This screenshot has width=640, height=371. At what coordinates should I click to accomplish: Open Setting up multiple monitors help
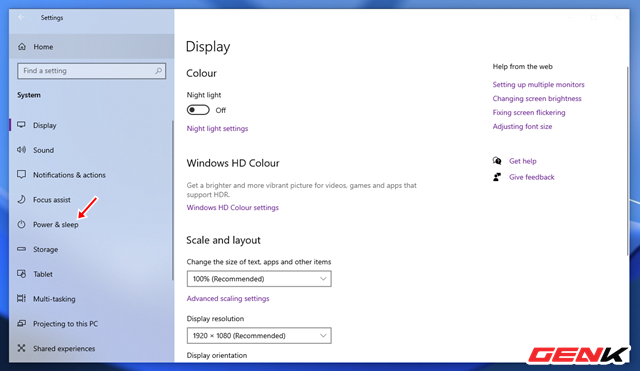(x=538, y=84)
